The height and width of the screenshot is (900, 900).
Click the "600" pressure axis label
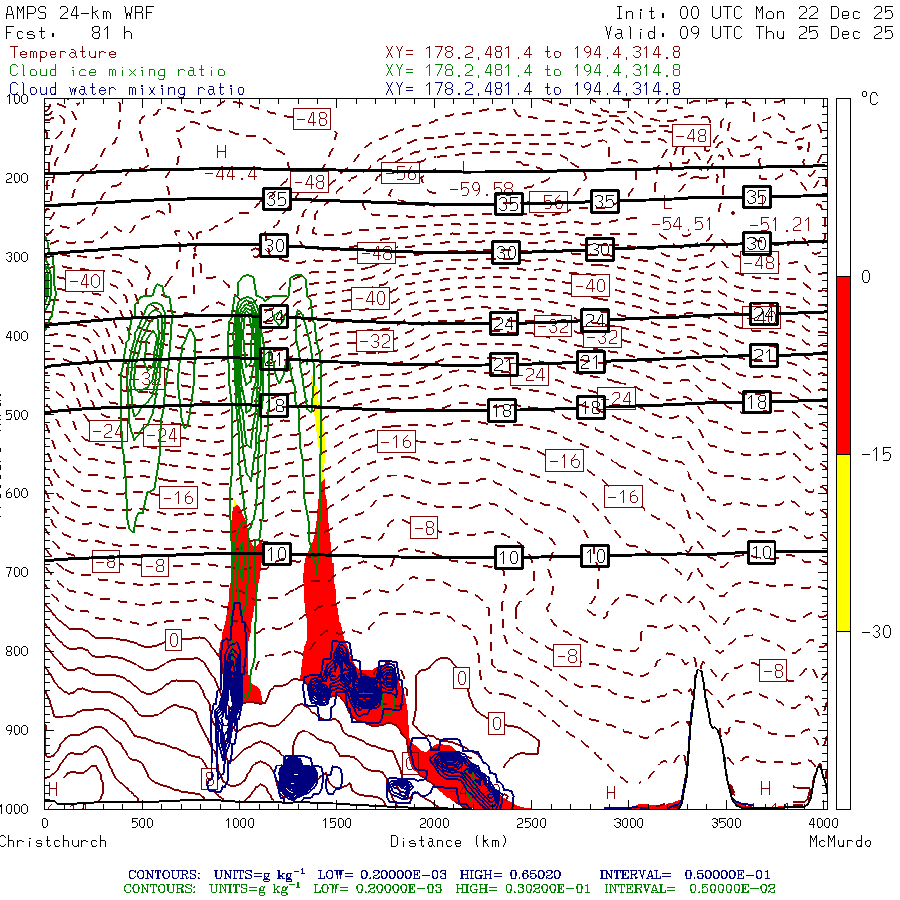click(17, 494)
